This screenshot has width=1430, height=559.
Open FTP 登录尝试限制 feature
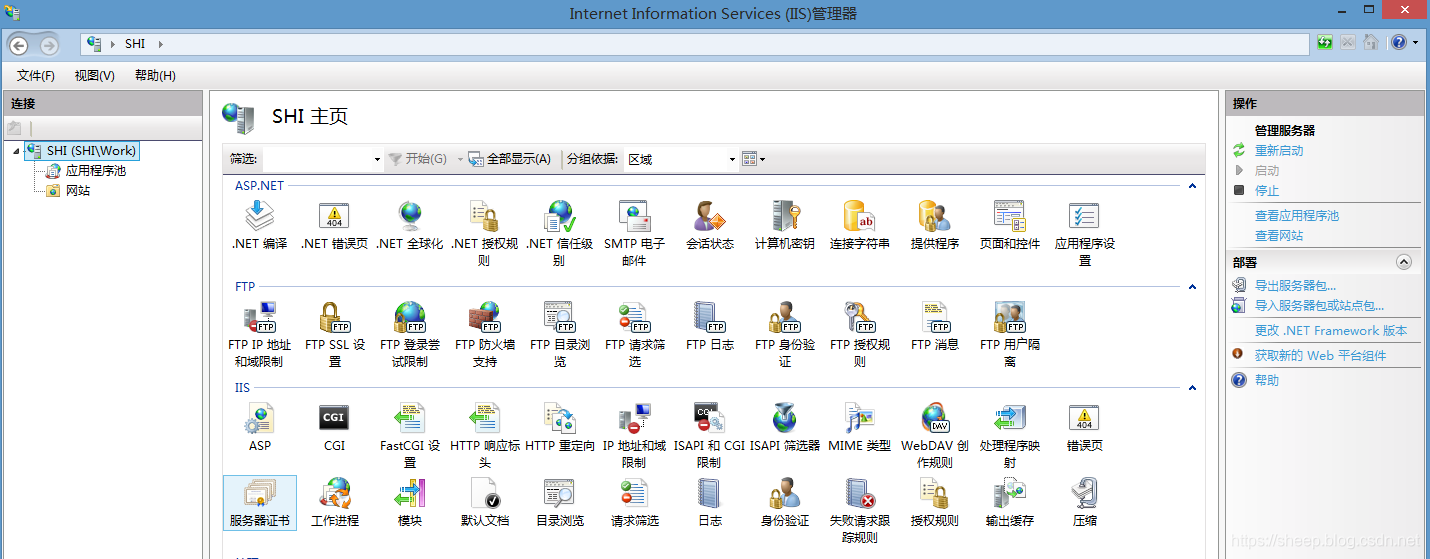(410, 334)
